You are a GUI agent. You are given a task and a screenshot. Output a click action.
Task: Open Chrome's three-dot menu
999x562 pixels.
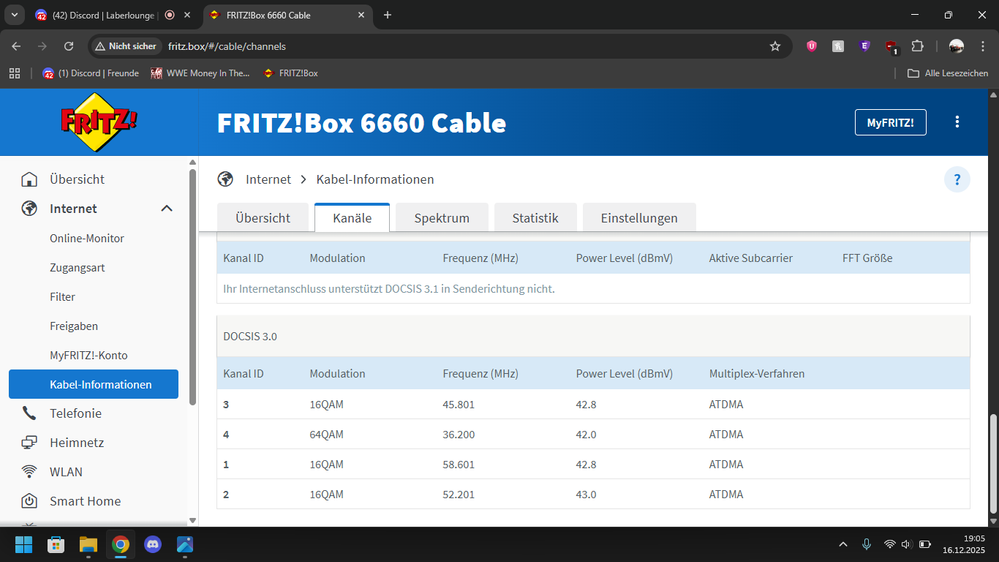click(983, 46)
